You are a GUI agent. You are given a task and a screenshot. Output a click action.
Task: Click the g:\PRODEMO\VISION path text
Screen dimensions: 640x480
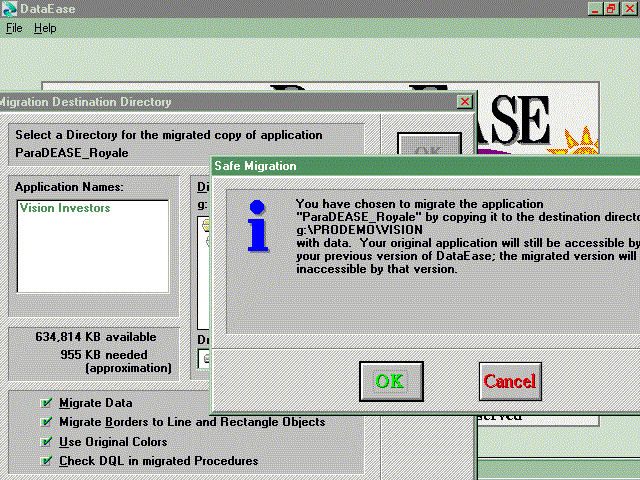(x=359, y=230)
